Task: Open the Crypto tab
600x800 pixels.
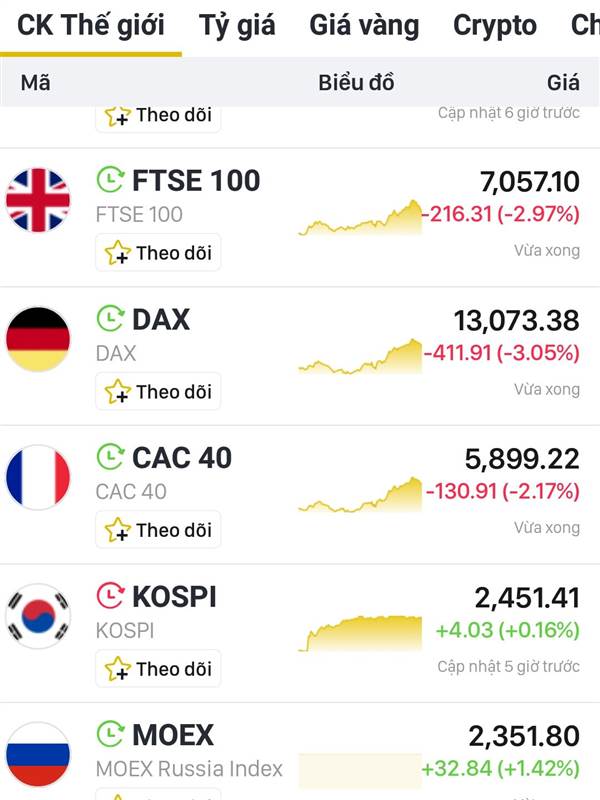Action: pyautogui.click(x=495, y=26)
